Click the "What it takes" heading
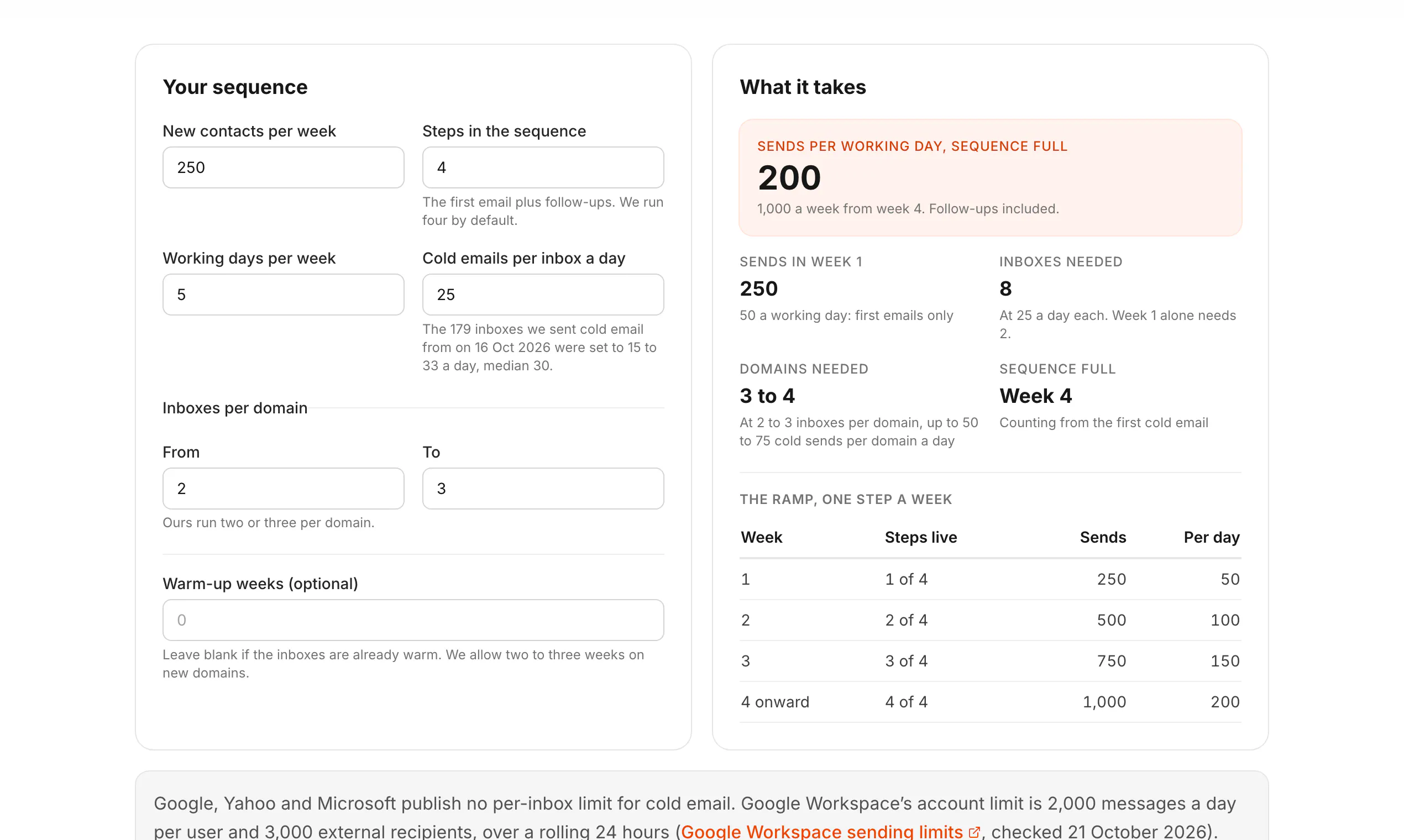The width and height of the screenshot is (1404, 840). click(x=803, y=87)
